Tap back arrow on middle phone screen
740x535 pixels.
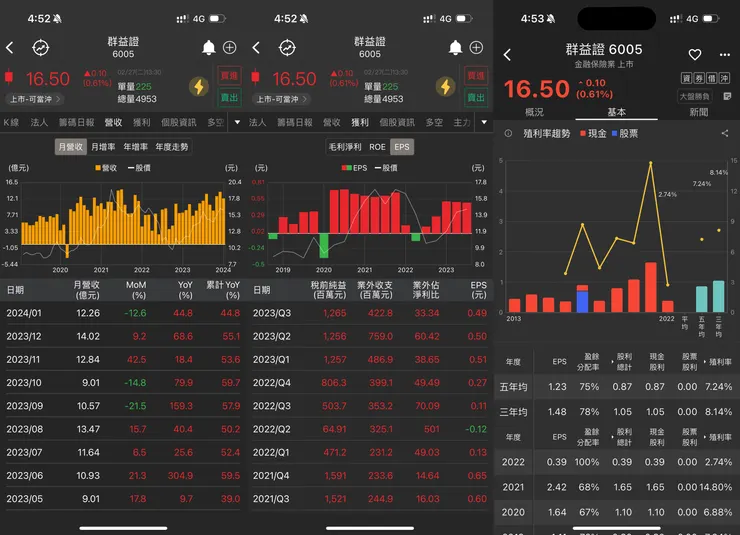click(256, 48)
